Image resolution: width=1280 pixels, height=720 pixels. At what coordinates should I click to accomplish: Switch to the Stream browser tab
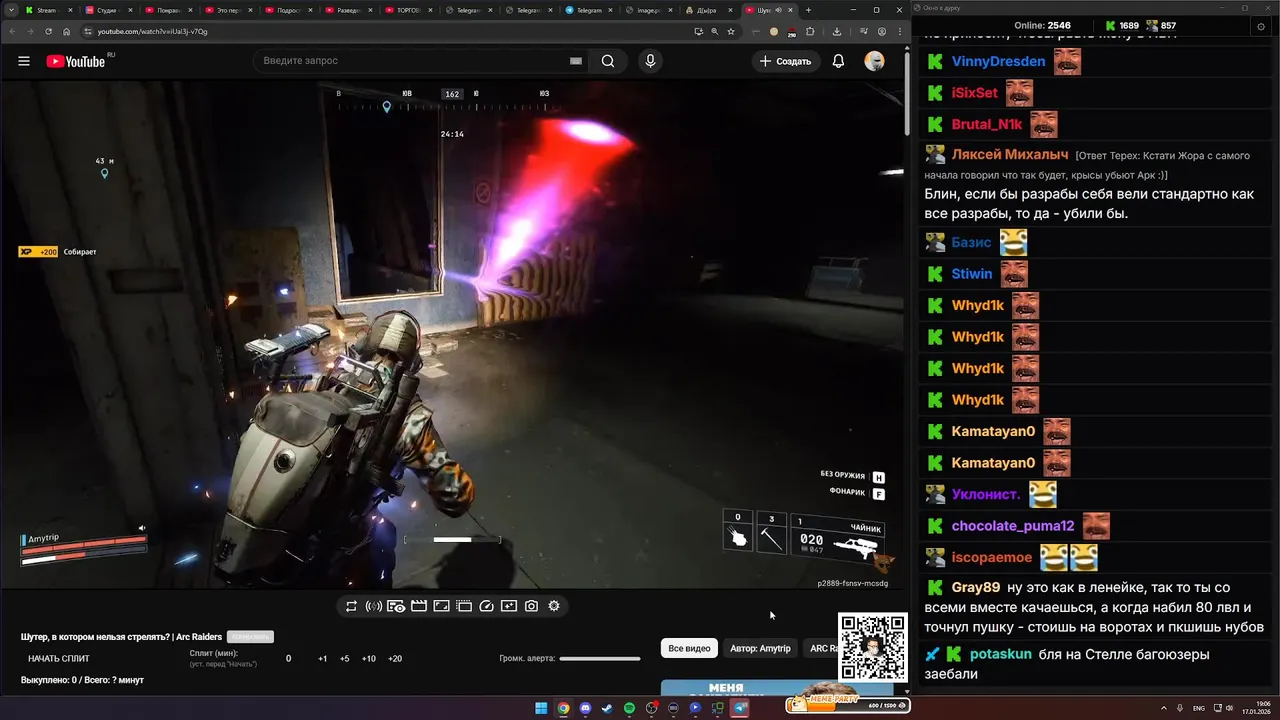48,10
